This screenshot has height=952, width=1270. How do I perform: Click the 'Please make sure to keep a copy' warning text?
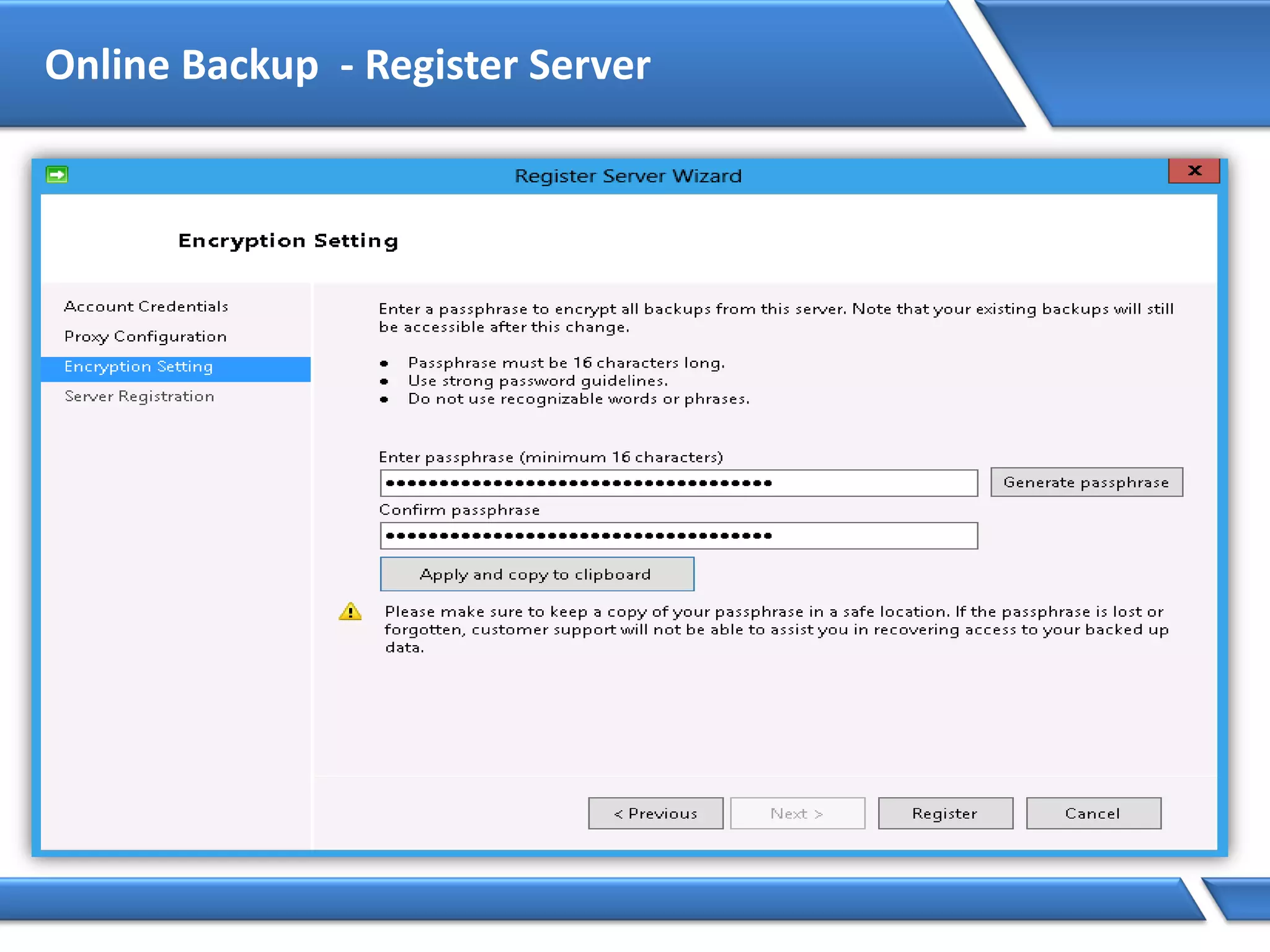[776, 629]
